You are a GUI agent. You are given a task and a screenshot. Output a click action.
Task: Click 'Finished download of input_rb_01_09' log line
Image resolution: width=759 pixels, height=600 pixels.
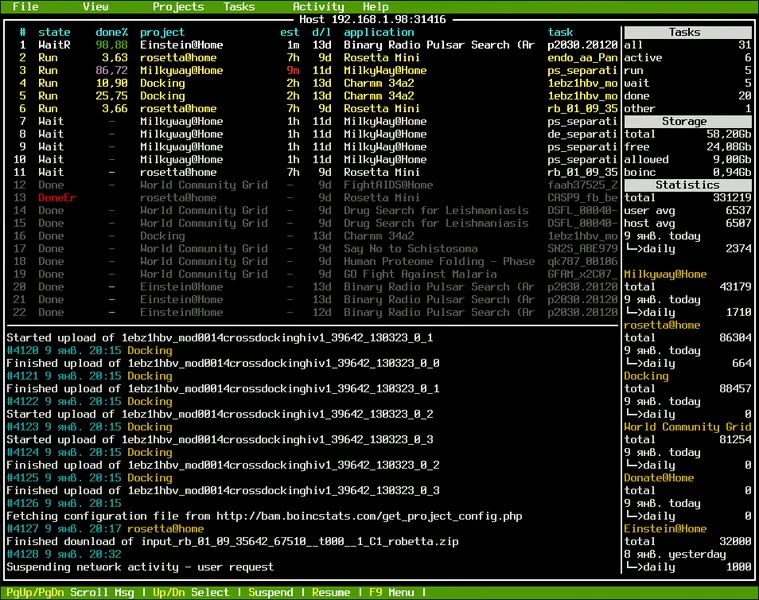tap(232, 541)
